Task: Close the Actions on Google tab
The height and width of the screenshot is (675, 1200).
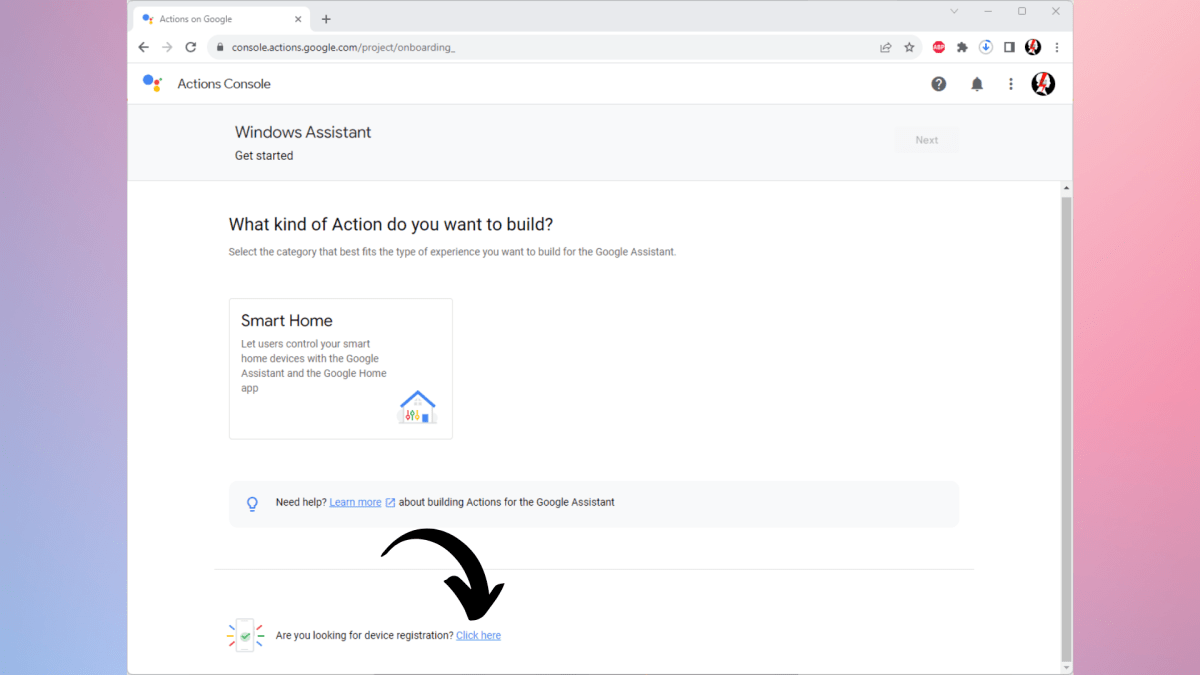Action: tap(298, 19)
